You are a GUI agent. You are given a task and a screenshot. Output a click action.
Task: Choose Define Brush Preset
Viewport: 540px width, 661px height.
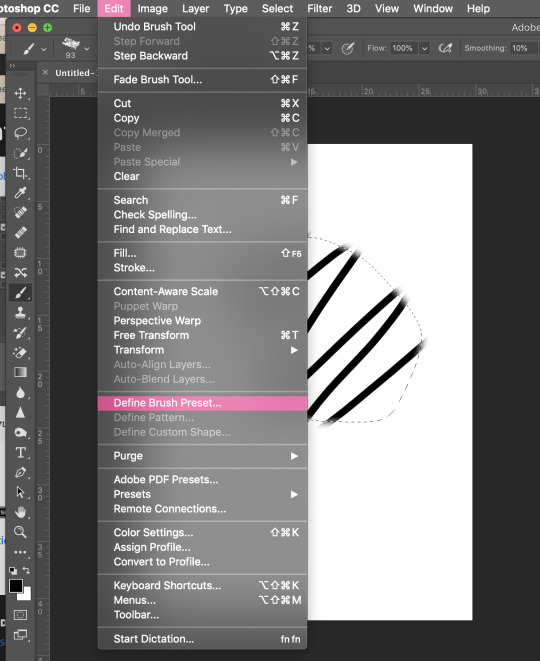point(202,403)
